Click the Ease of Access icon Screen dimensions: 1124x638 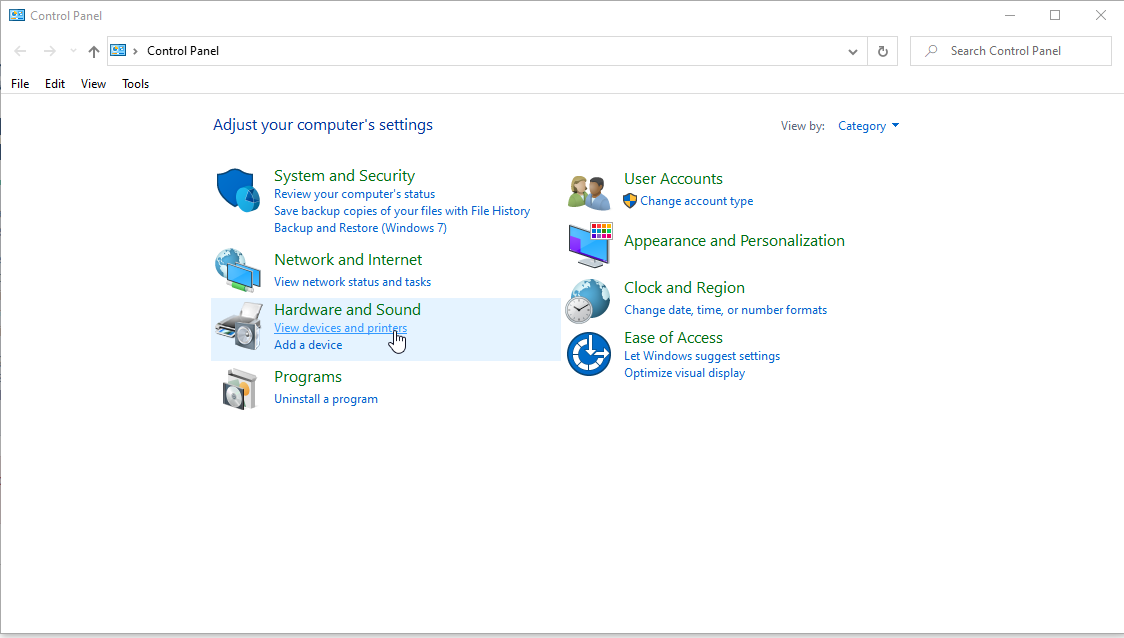tap(589, 354)
